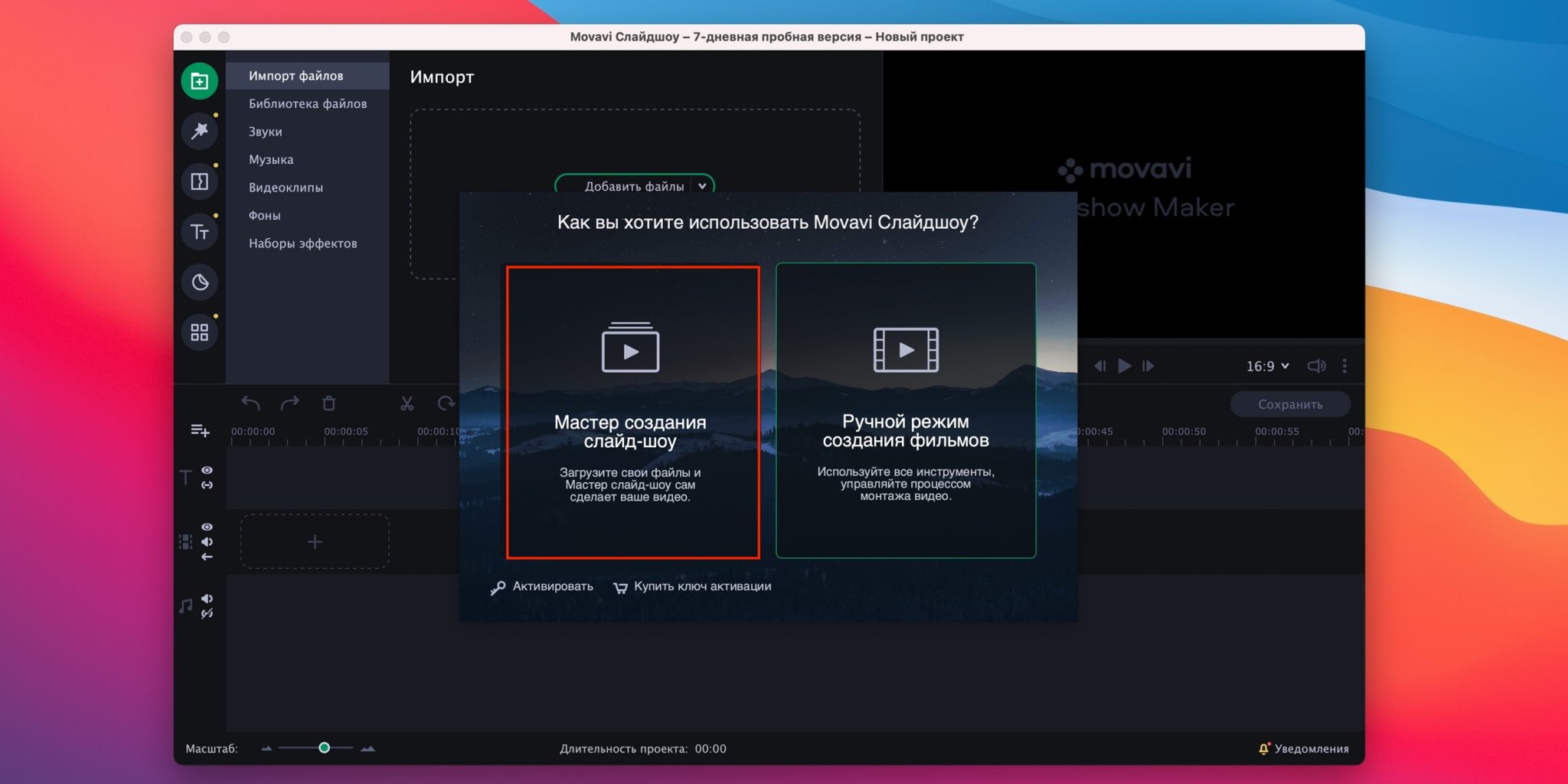This screenshot has width=1568, height=784.
Task: Toggle title track visibility eye
Action: 207,470
